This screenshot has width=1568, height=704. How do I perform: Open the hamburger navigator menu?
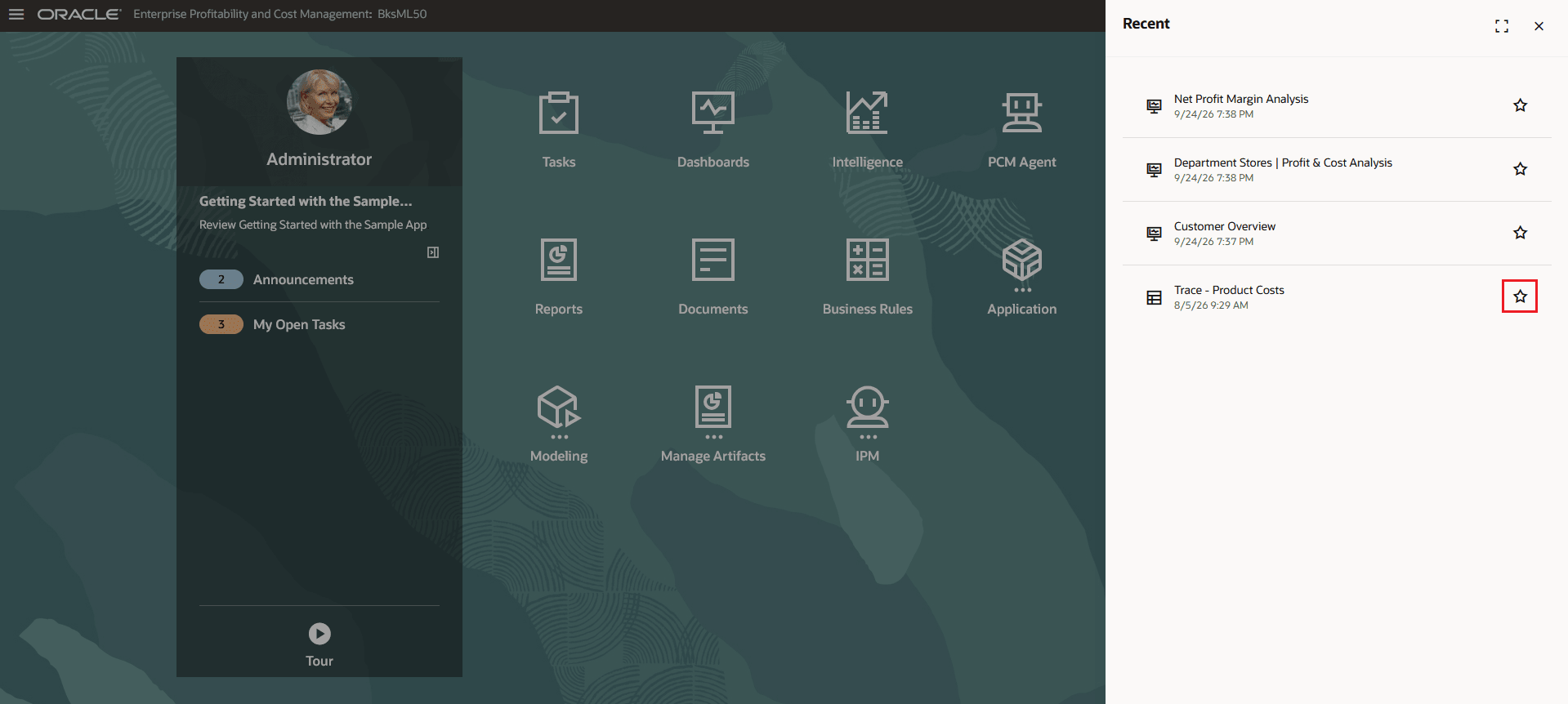[16, 15]
